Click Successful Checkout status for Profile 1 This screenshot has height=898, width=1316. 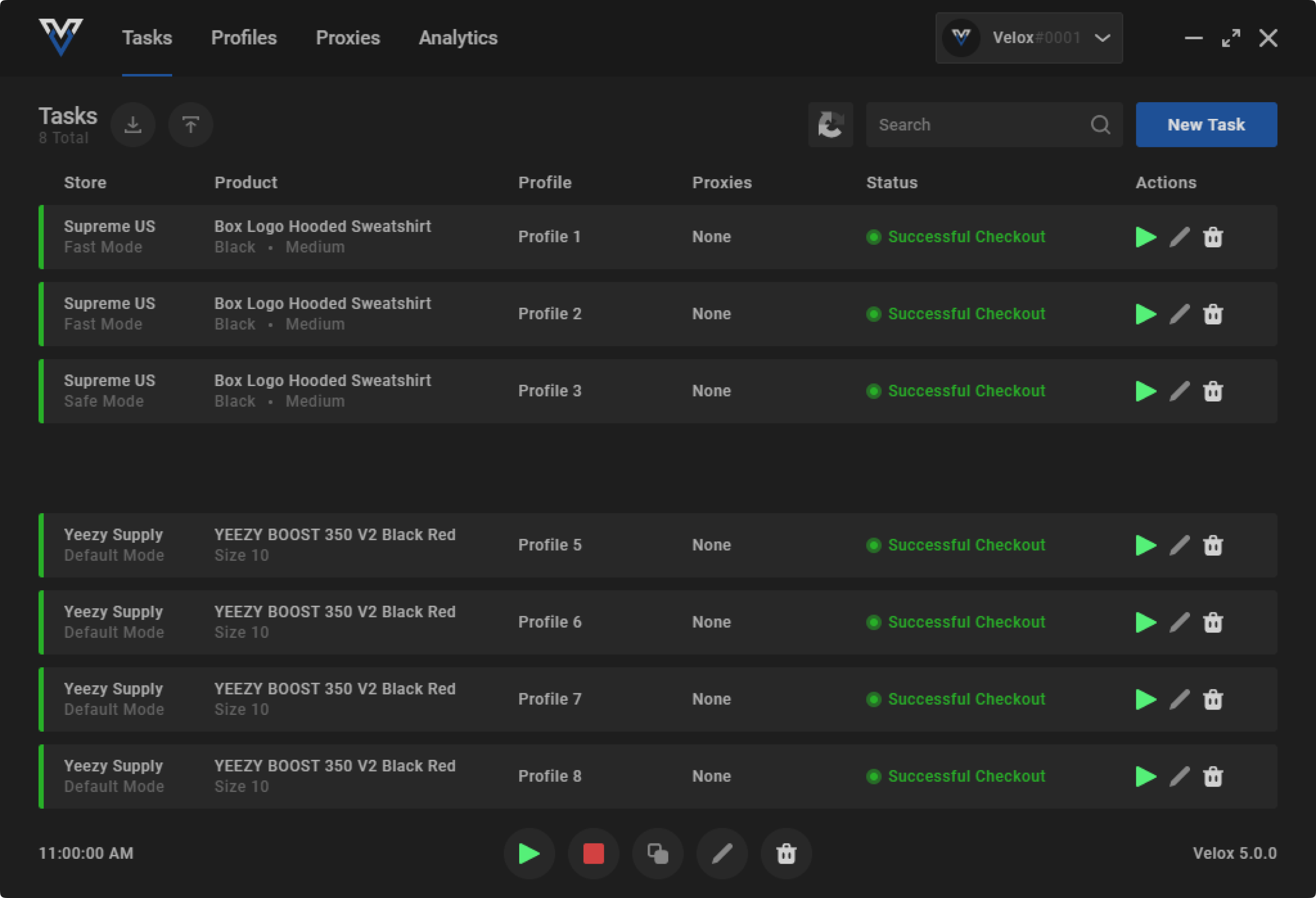click(956, 236)
